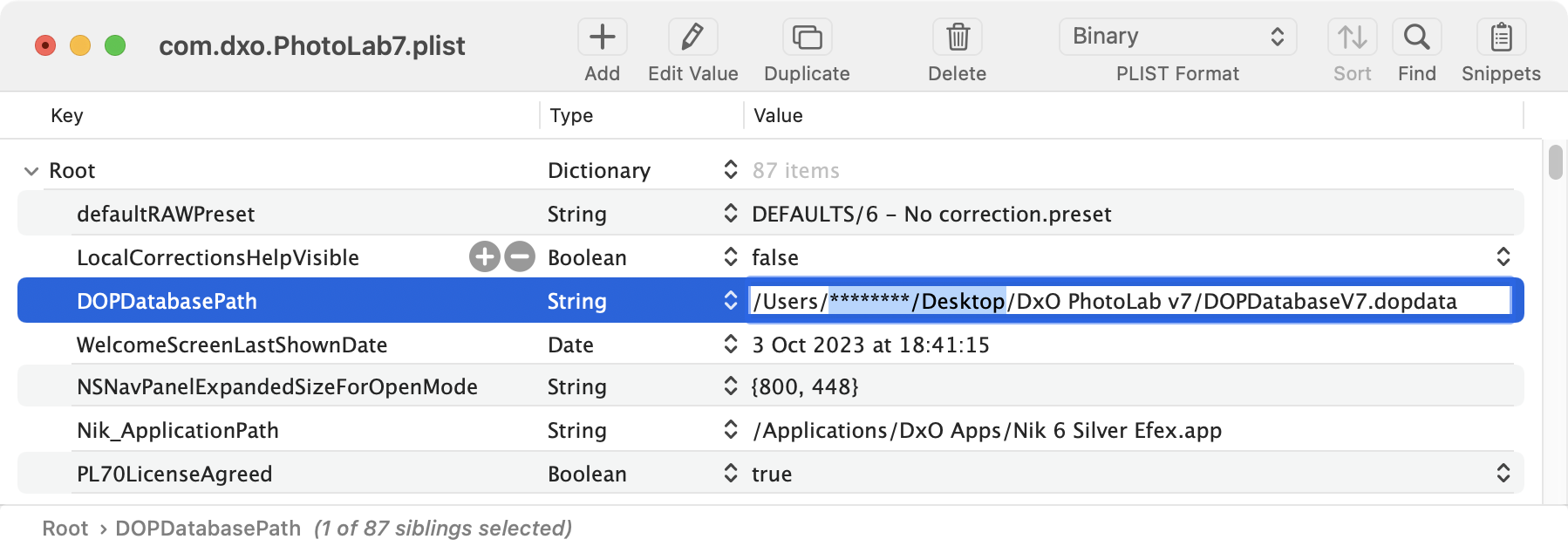1568x553 pixels.
Task: Select the Nik_ApplicationPath key
Action: coord(178,430)
